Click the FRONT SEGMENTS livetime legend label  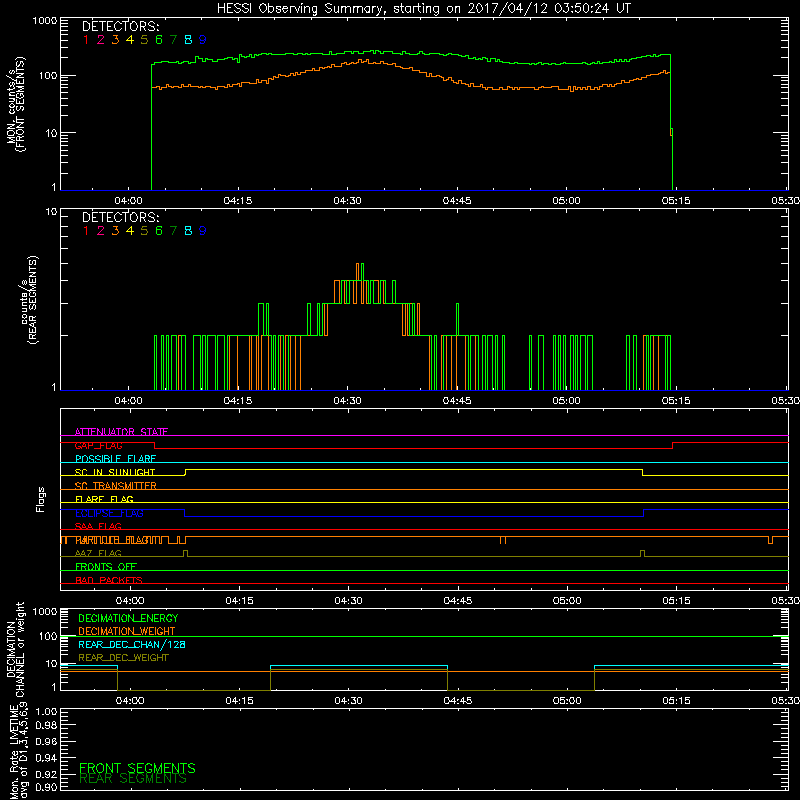click(137, 768)
